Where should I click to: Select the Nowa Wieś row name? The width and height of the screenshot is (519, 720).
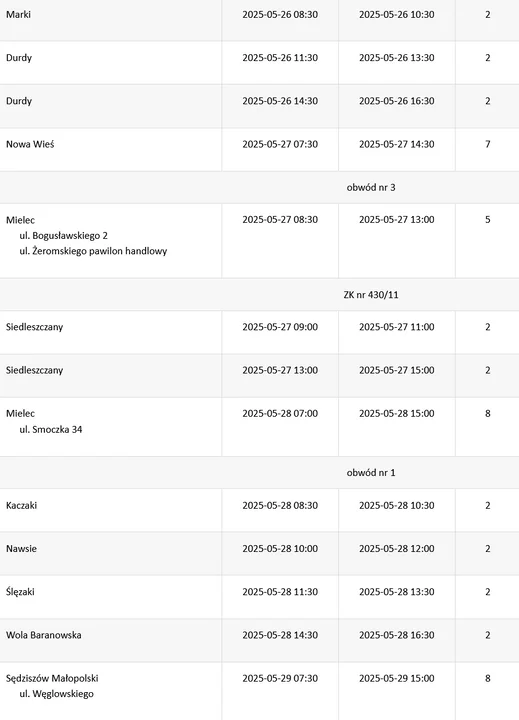pyautogui.click(x=30, y=144)
